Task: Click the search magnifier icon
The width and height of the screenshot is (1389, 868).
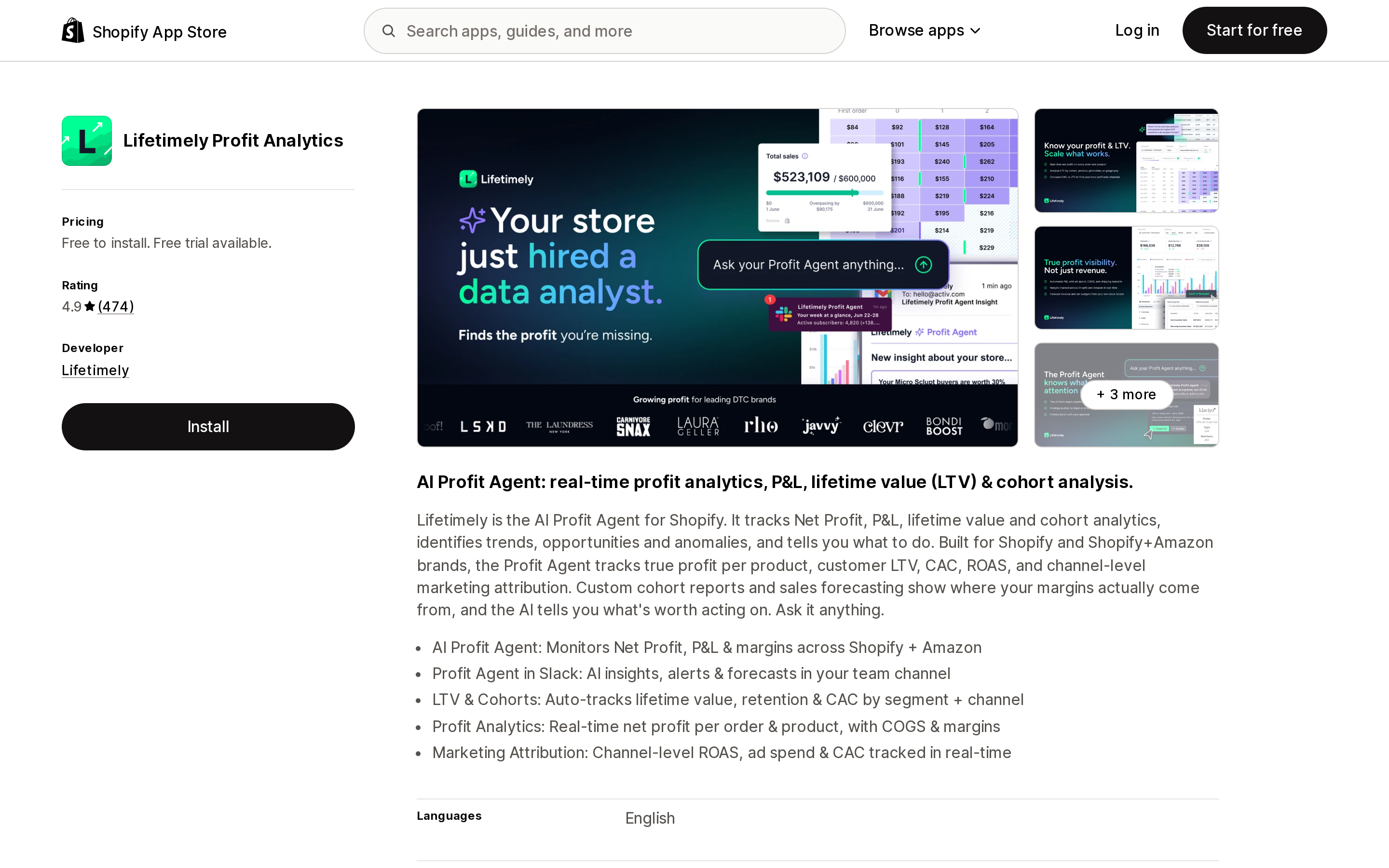Action: tap(389, 31)
